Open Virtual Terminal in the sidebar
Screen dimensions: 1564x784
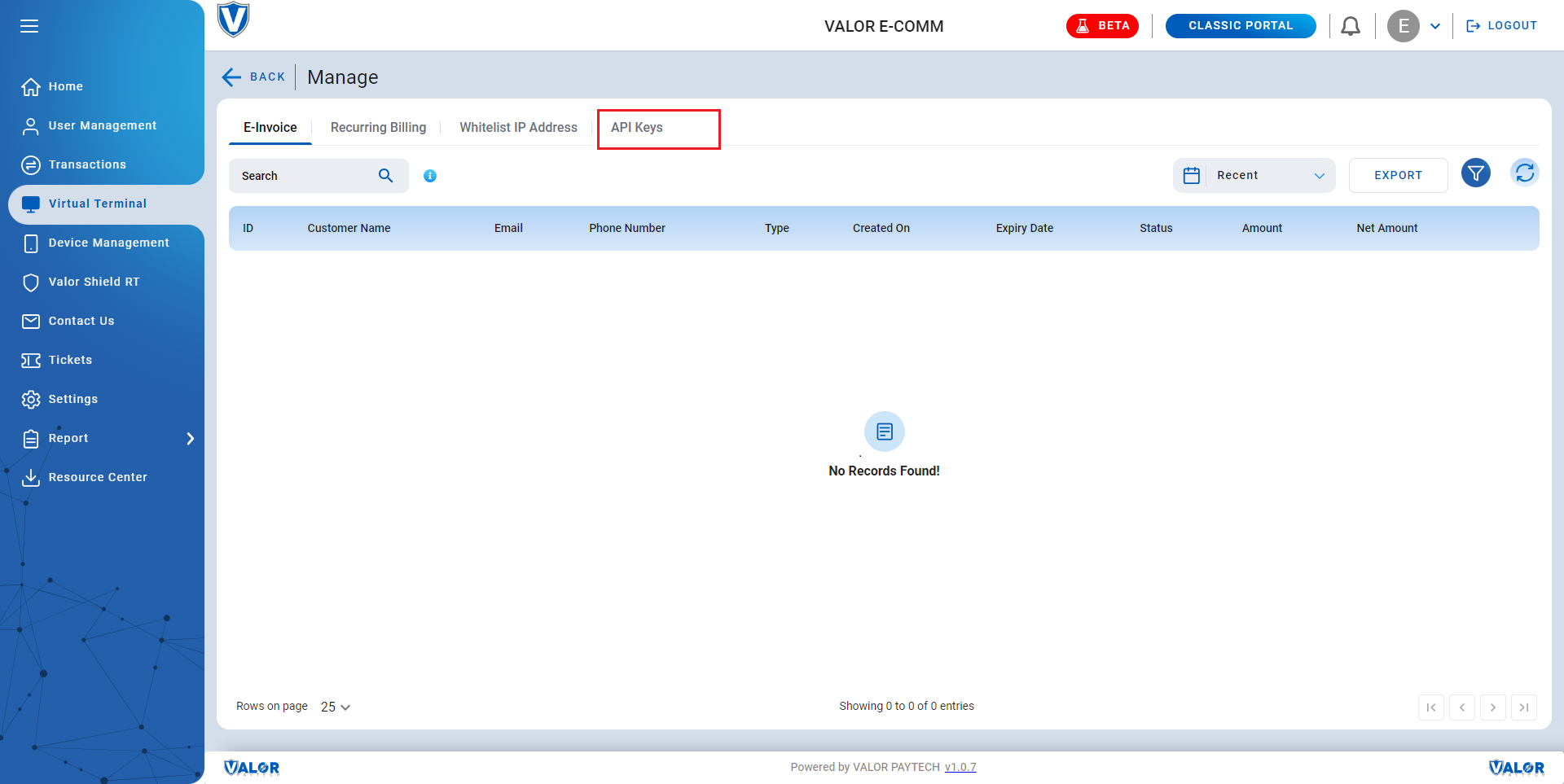(106, 204)
